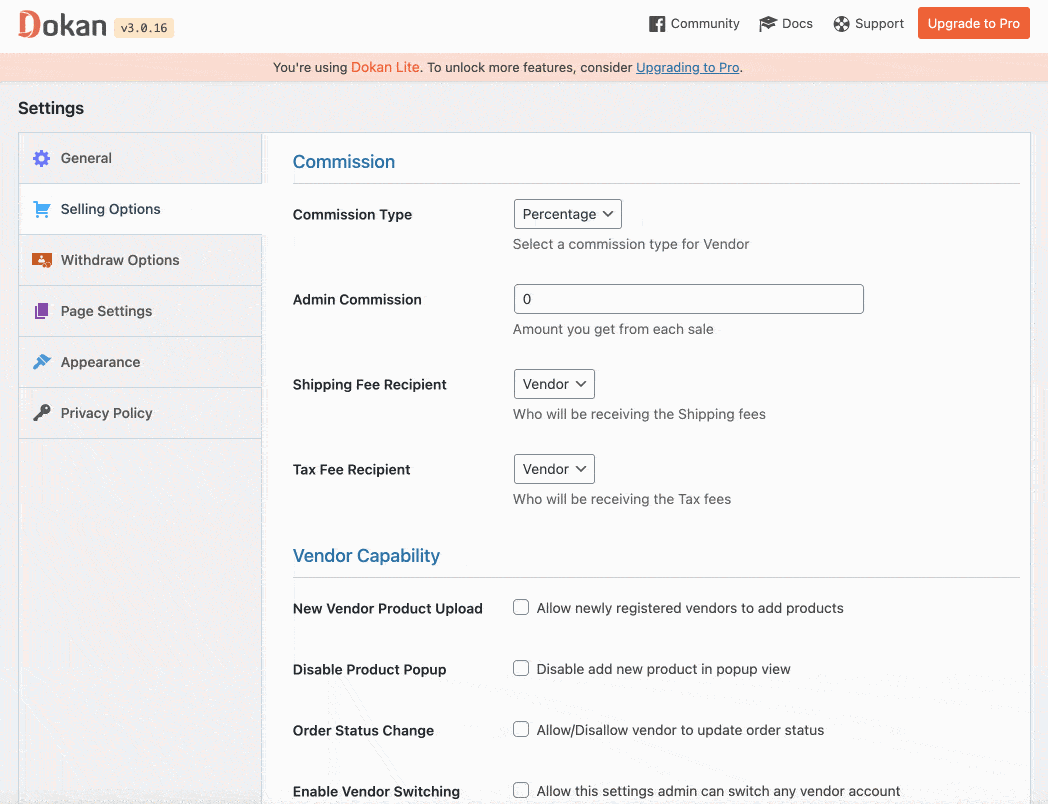Open the Upgrading to Pro link
The height and width of the screenshot is (804, 1048).
[689, 67]
